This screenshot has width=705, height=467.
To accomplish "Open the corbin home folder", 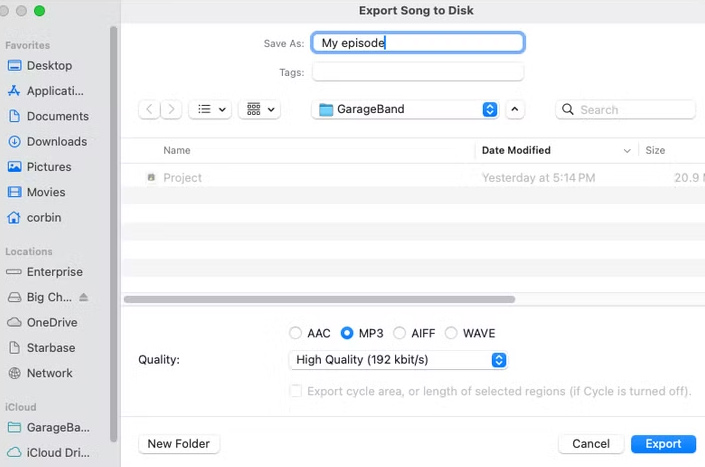I will click(34, 218).
